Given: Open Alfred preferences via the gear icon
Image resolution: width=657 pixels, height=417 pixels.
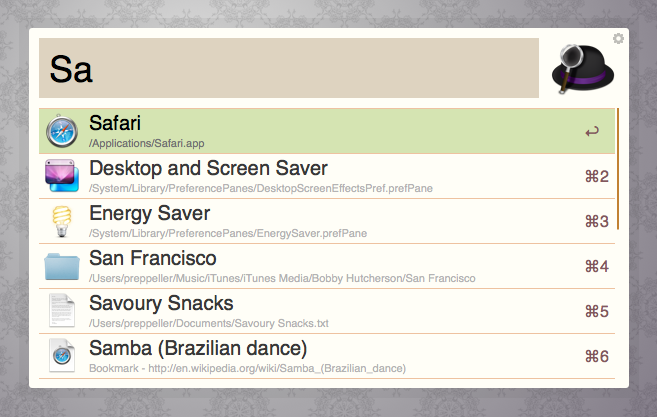Looking at the screenshot, I should click(619, 38).
